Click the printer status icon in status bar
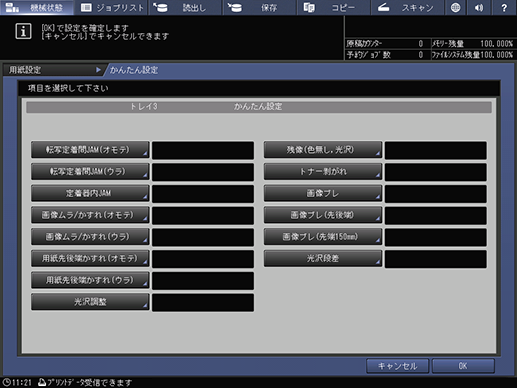Viewport: 517px width, 388px height. click(42, 382)
